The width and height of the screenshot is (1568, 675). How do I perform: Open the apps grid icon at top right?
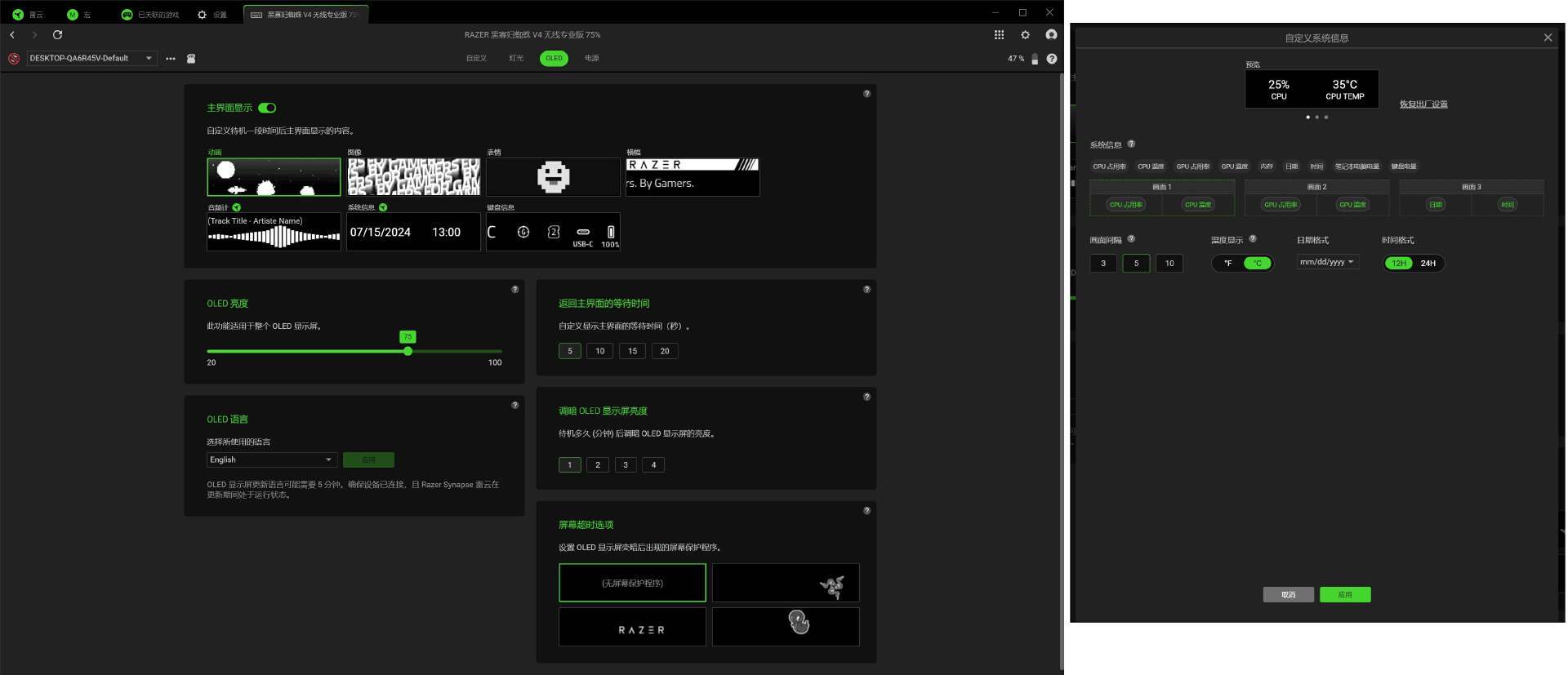pos(999,35)
